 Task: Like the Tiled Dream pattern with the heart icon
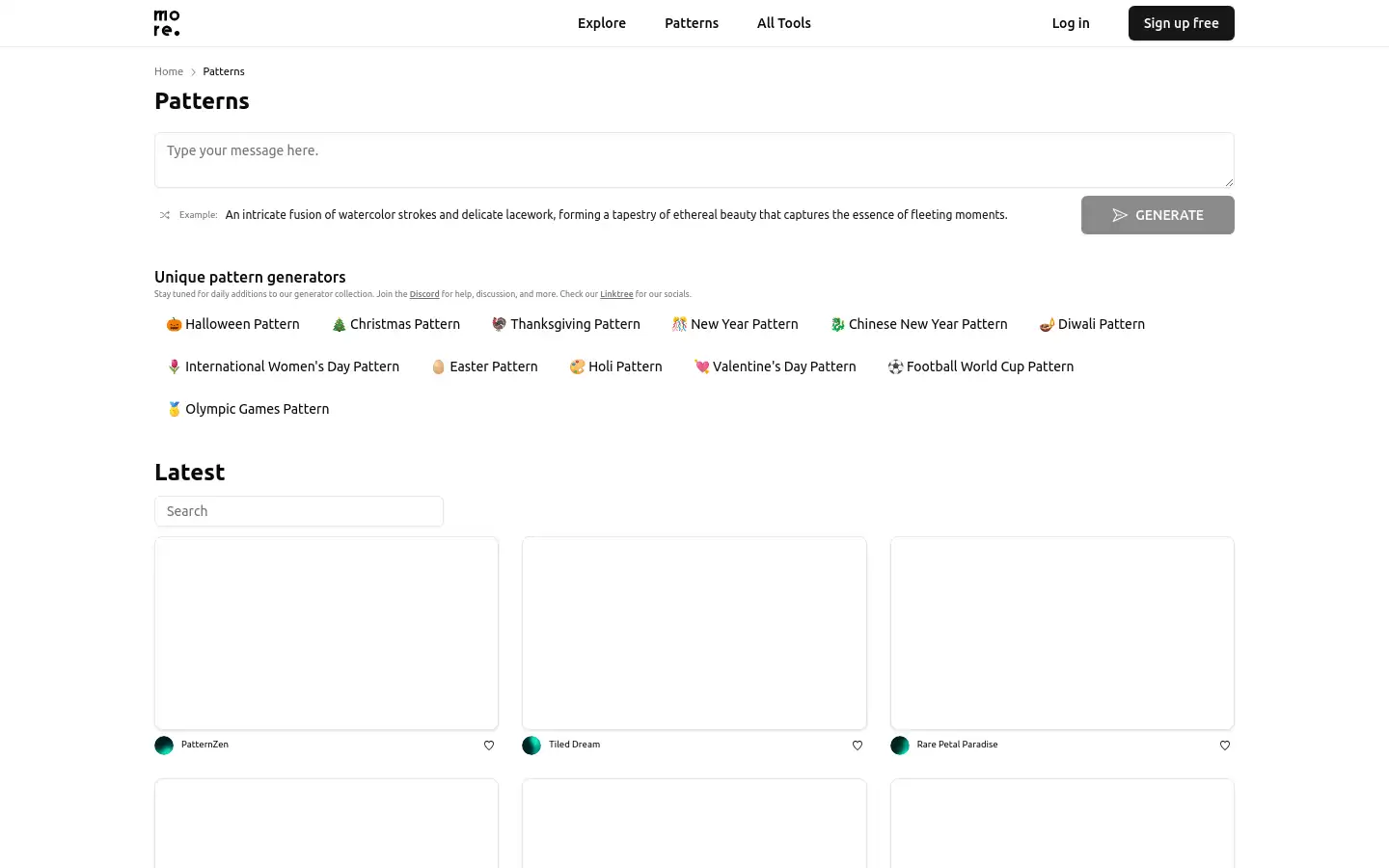tap(858, 746)
